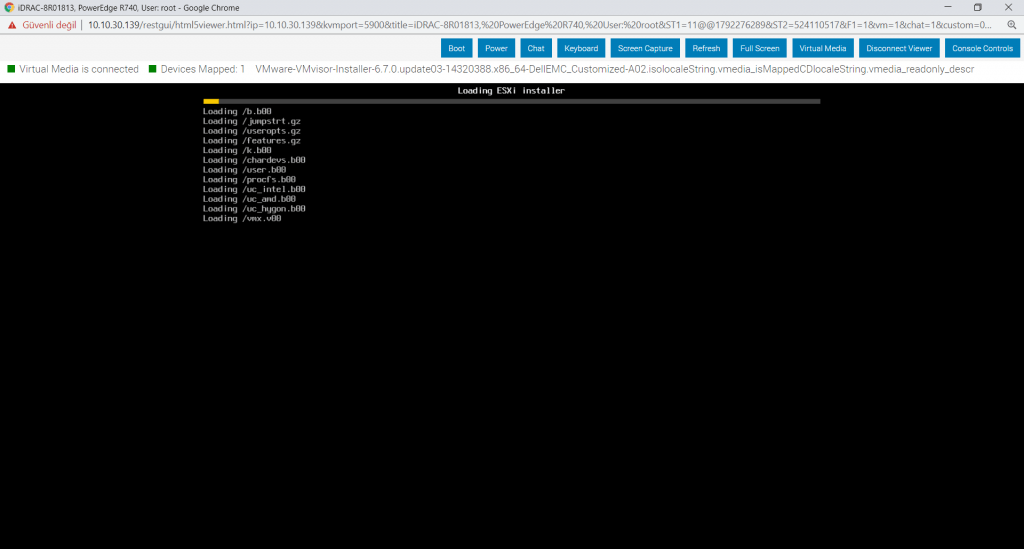
Task: Switch viewer to Full Screen
Action: [x=760, y=48]
